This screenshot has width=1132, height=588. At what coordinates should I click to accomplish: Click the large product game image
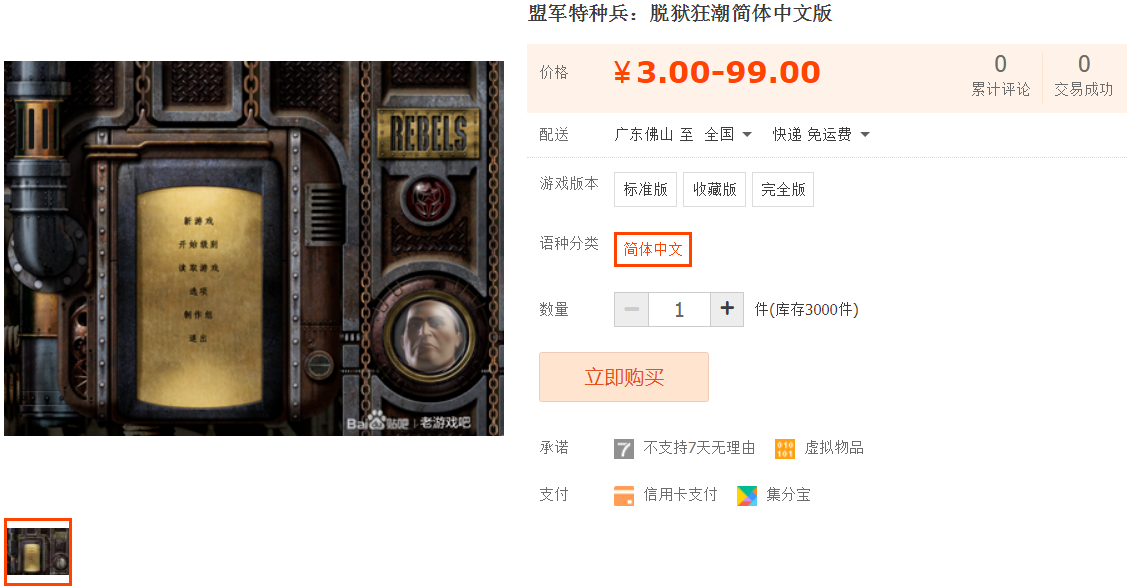(254, 248)
